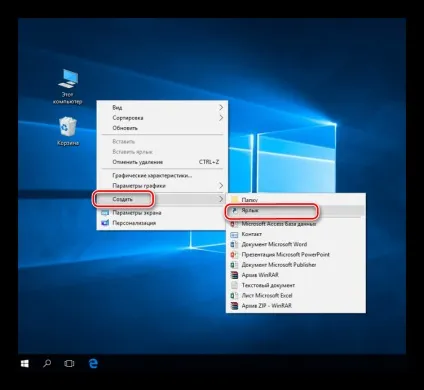Image resolution: width=424 pixels, height=390 pixels.
Task: Open the Windows Start button
Action: (25, 363)
